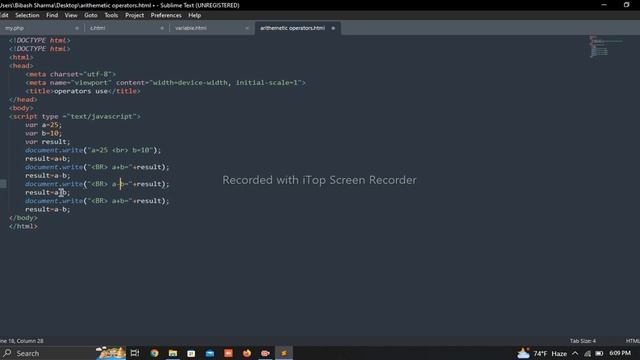640x360 pixels.
Task: Close the variable.html tab
Action: [x=247, y=28]
